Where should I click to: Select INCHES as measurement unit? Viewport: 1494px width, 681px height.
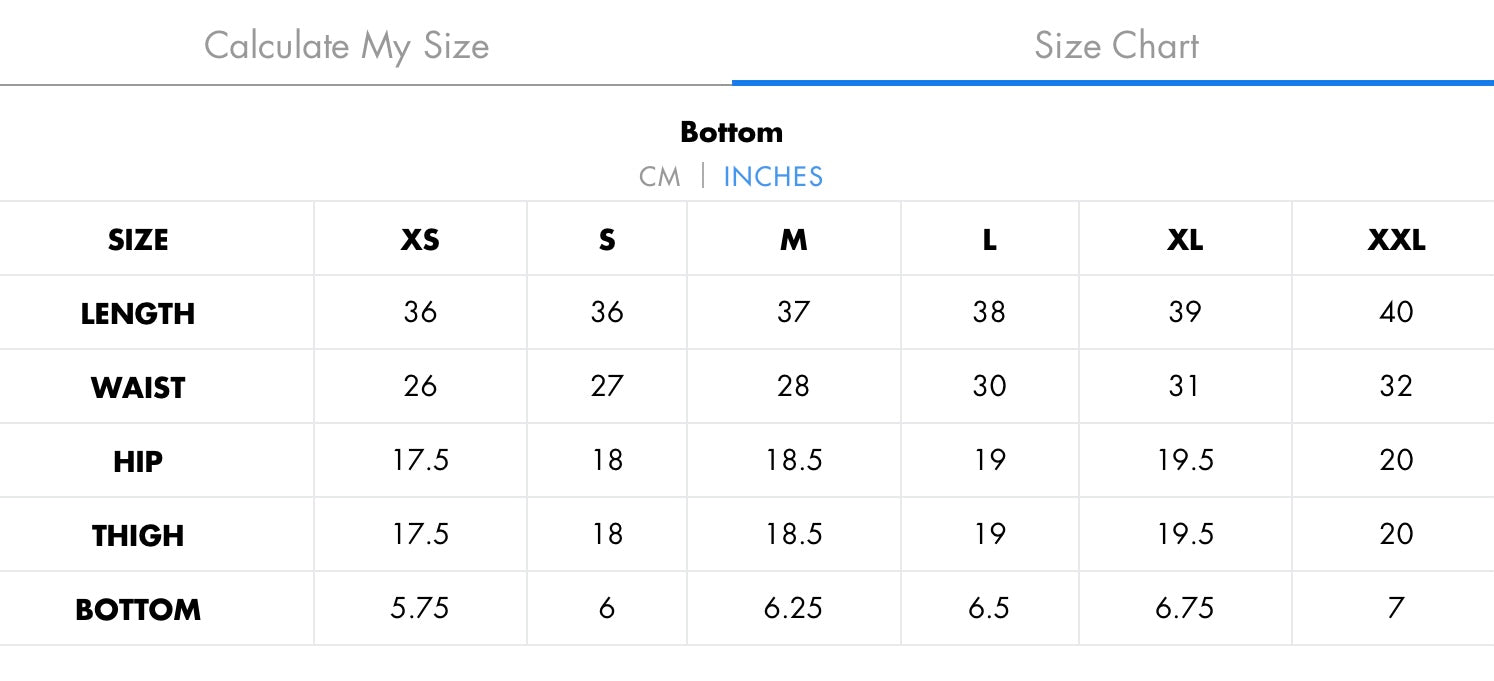pos(773,177)
